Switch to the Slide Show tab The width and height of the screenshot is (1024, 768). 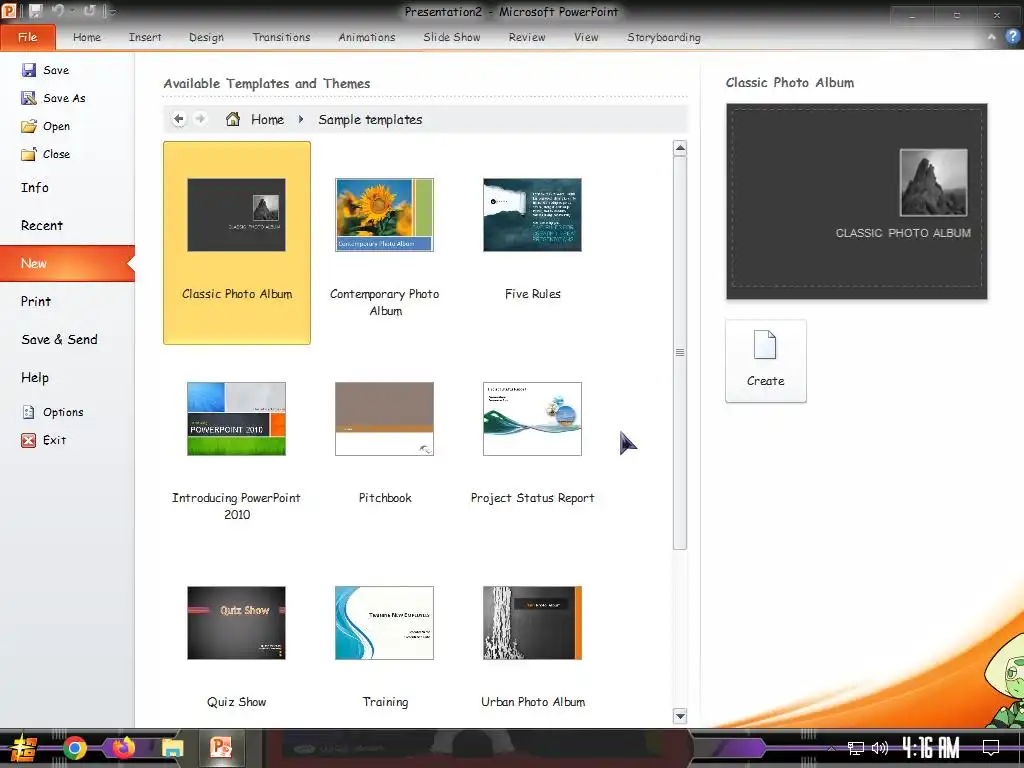pyautogui.click(x=452, y=37)
